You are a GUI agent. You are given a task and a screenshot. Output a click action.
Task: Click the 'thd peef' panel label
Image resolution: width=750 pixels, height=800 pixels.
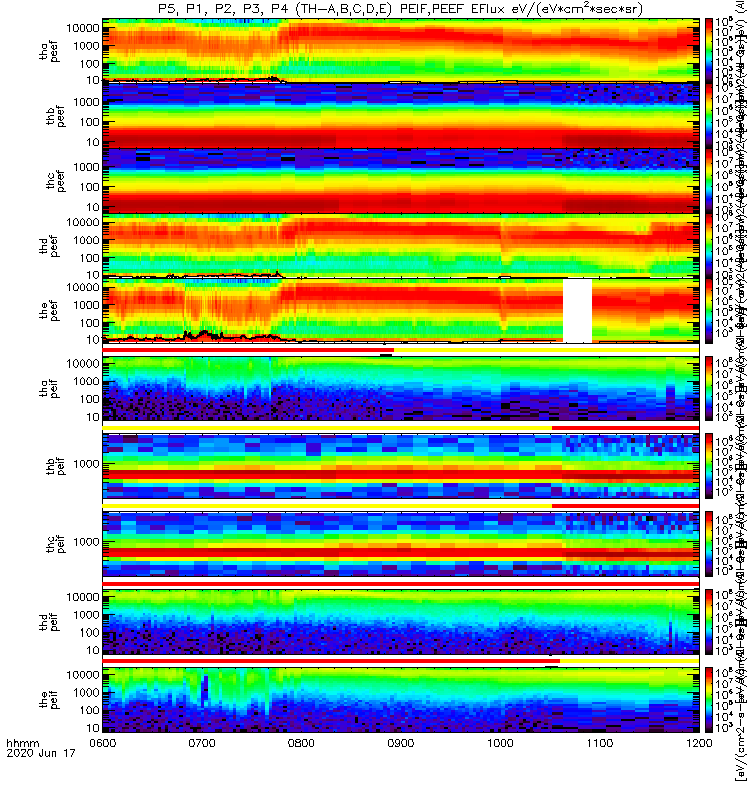49,246
